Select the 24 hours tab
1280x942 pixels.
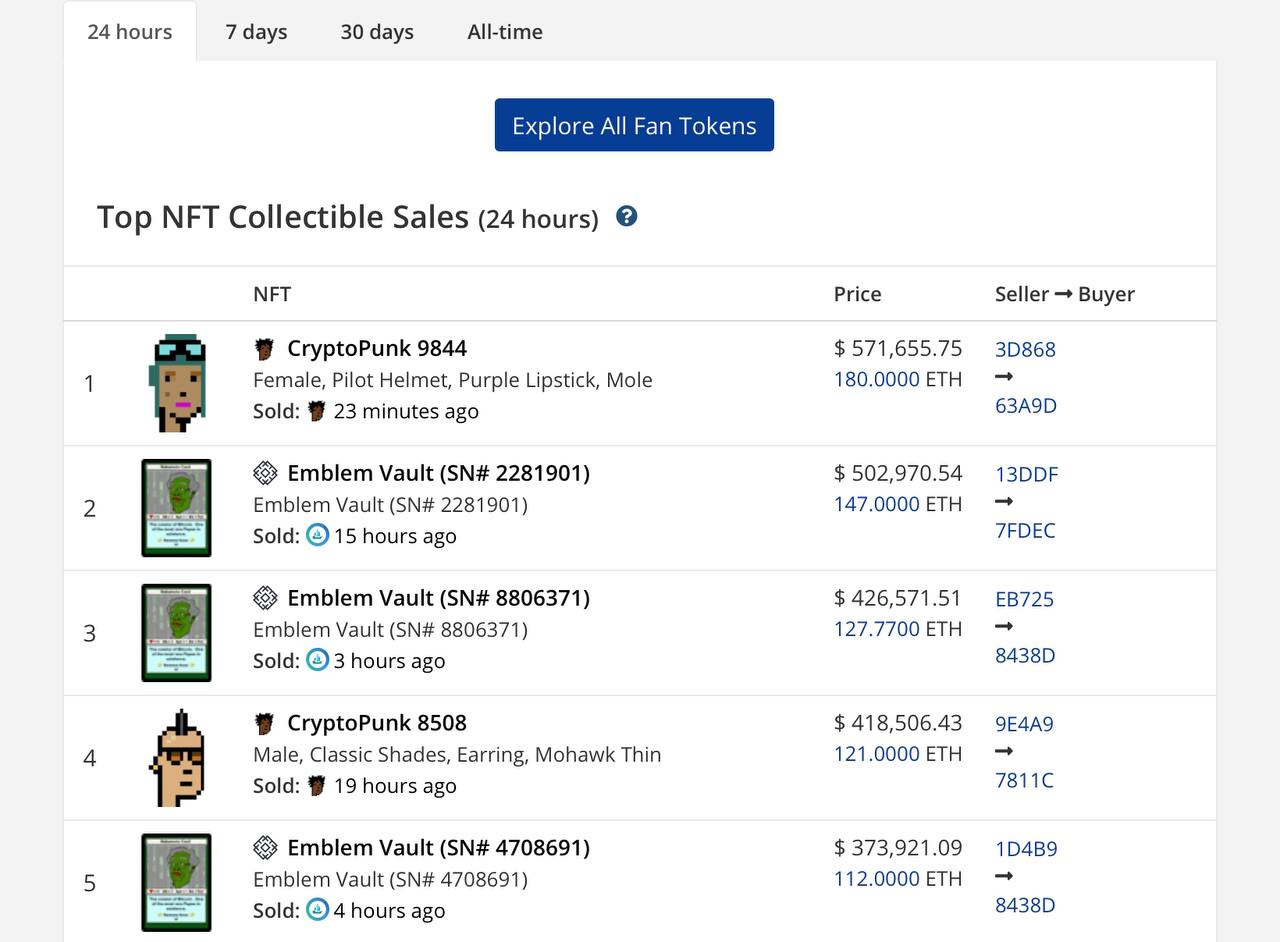pyautogui.click(x=130, y=31)
